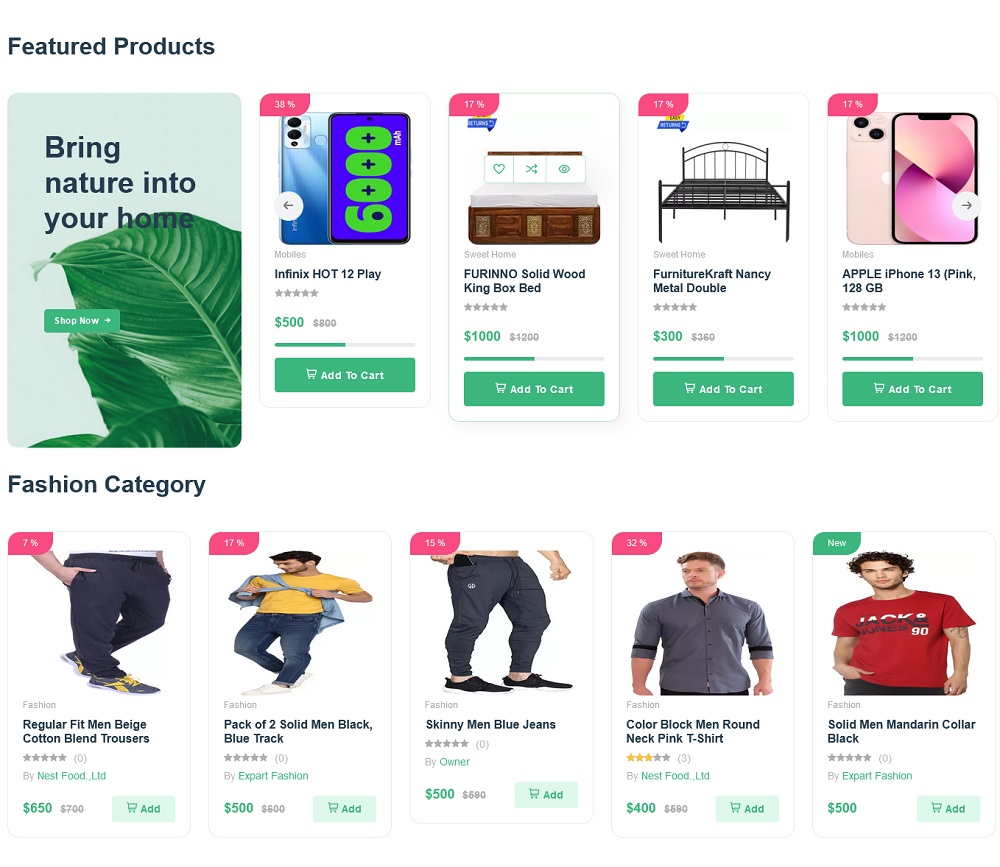Viewport: 1000px width, 867px height.
Task: Click the wishlist heart icon on FURINNO bed
Action: pyautogui.click(x=499, y=169)
